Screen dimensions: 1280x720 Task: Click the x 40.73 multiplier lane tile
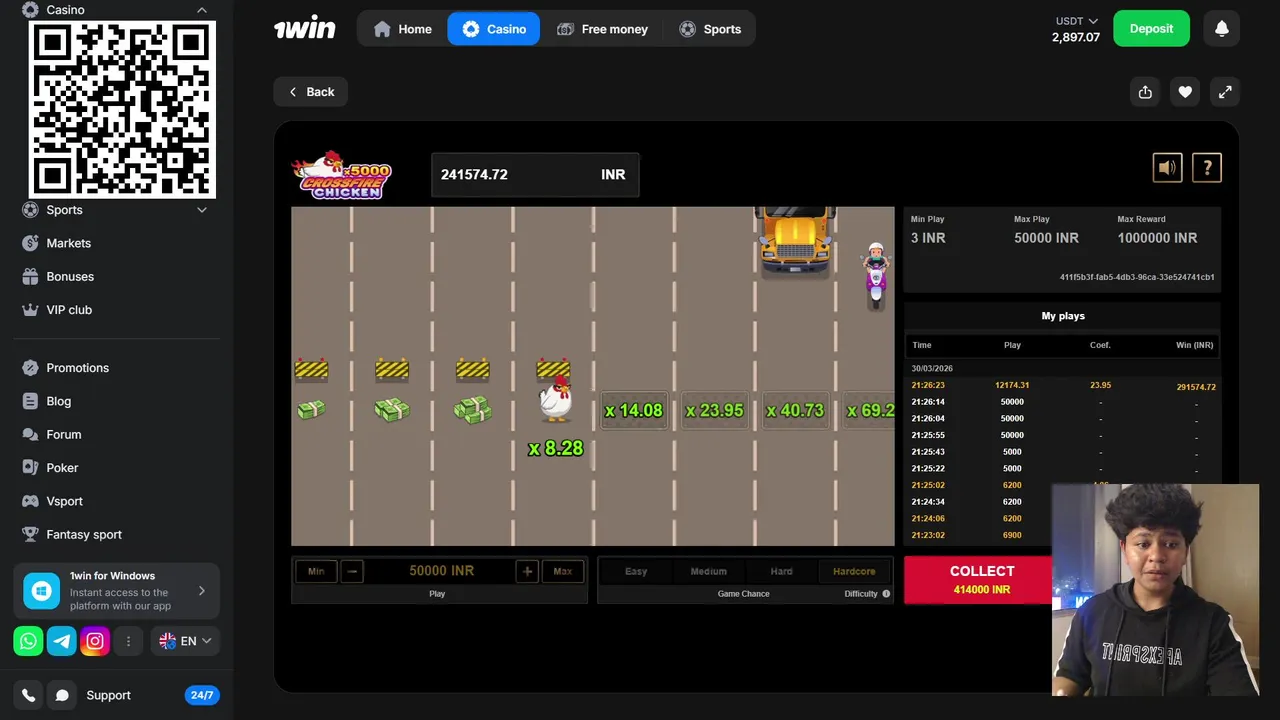click(x=795, y=410)
